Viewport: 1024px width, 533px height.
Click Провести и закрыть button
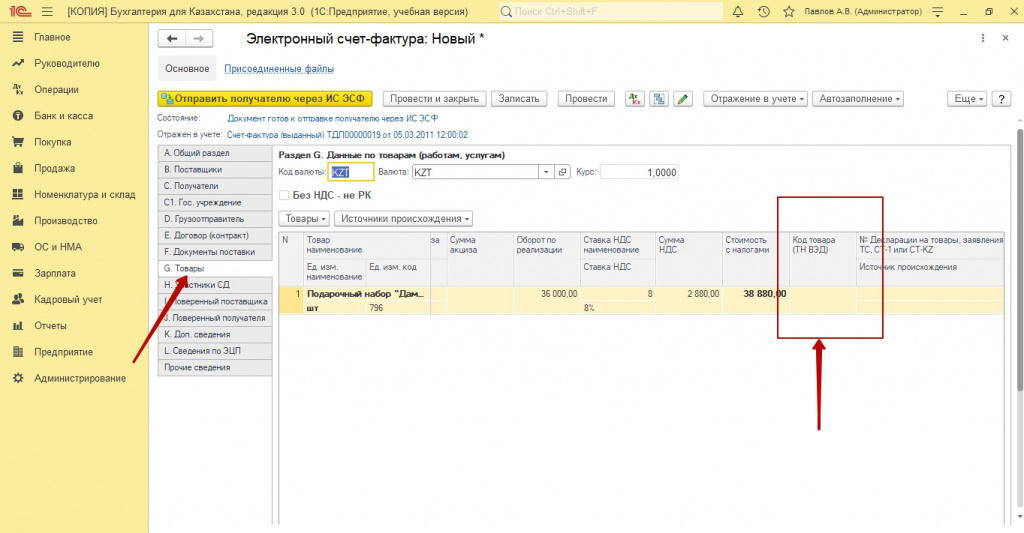[434, 99]
